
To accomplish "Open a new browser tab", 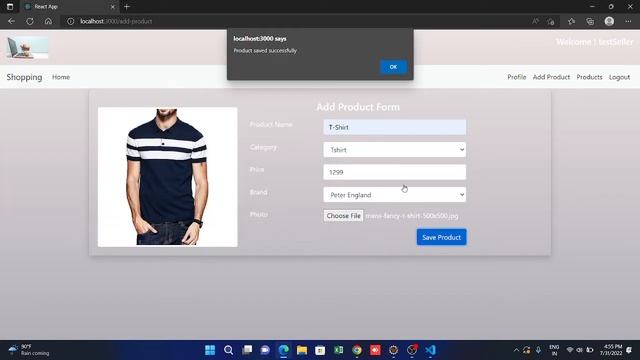I will coord(127,7).
